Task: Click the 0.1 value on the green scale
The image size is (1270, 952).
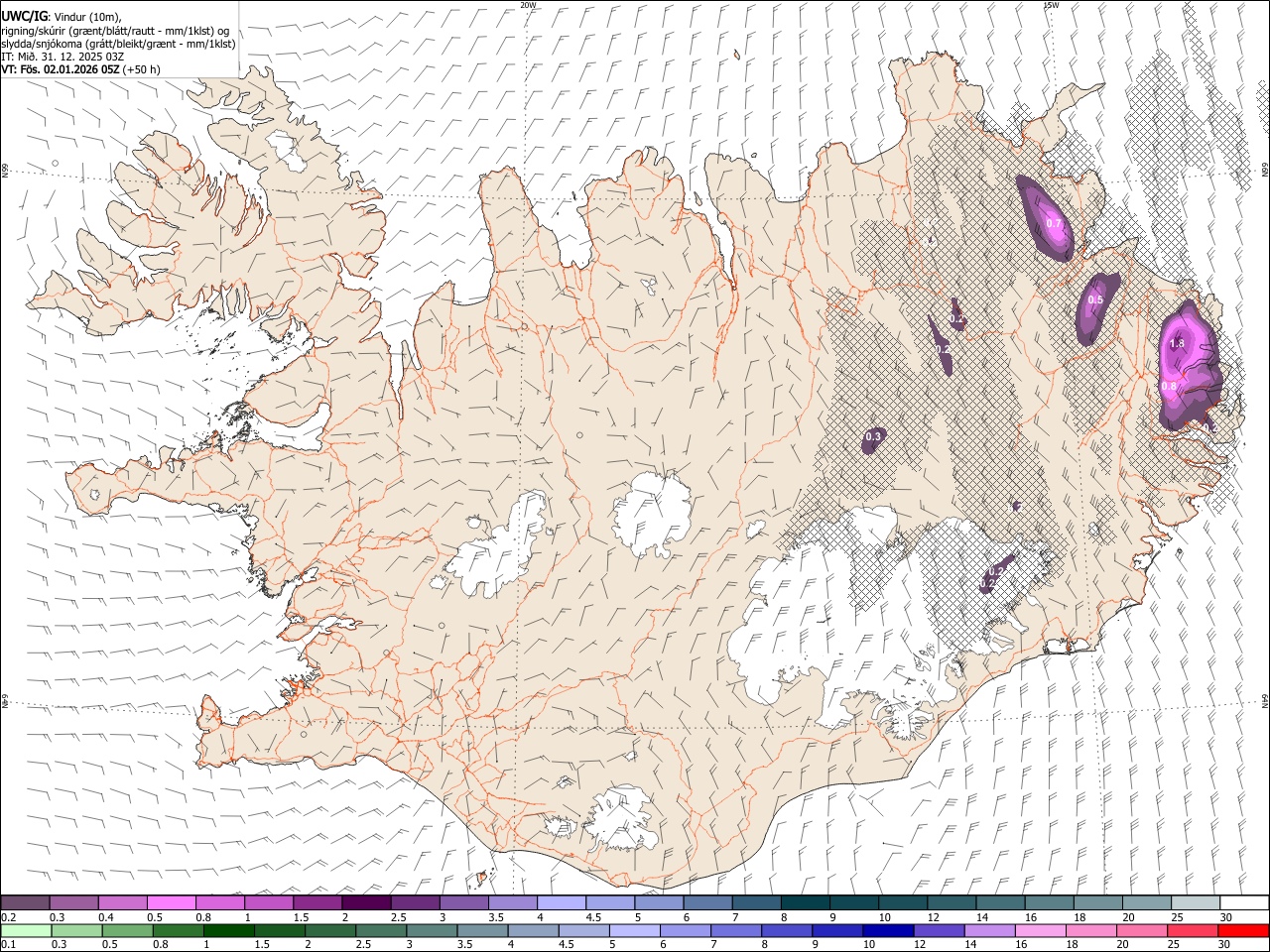Action: click(9, 944)
